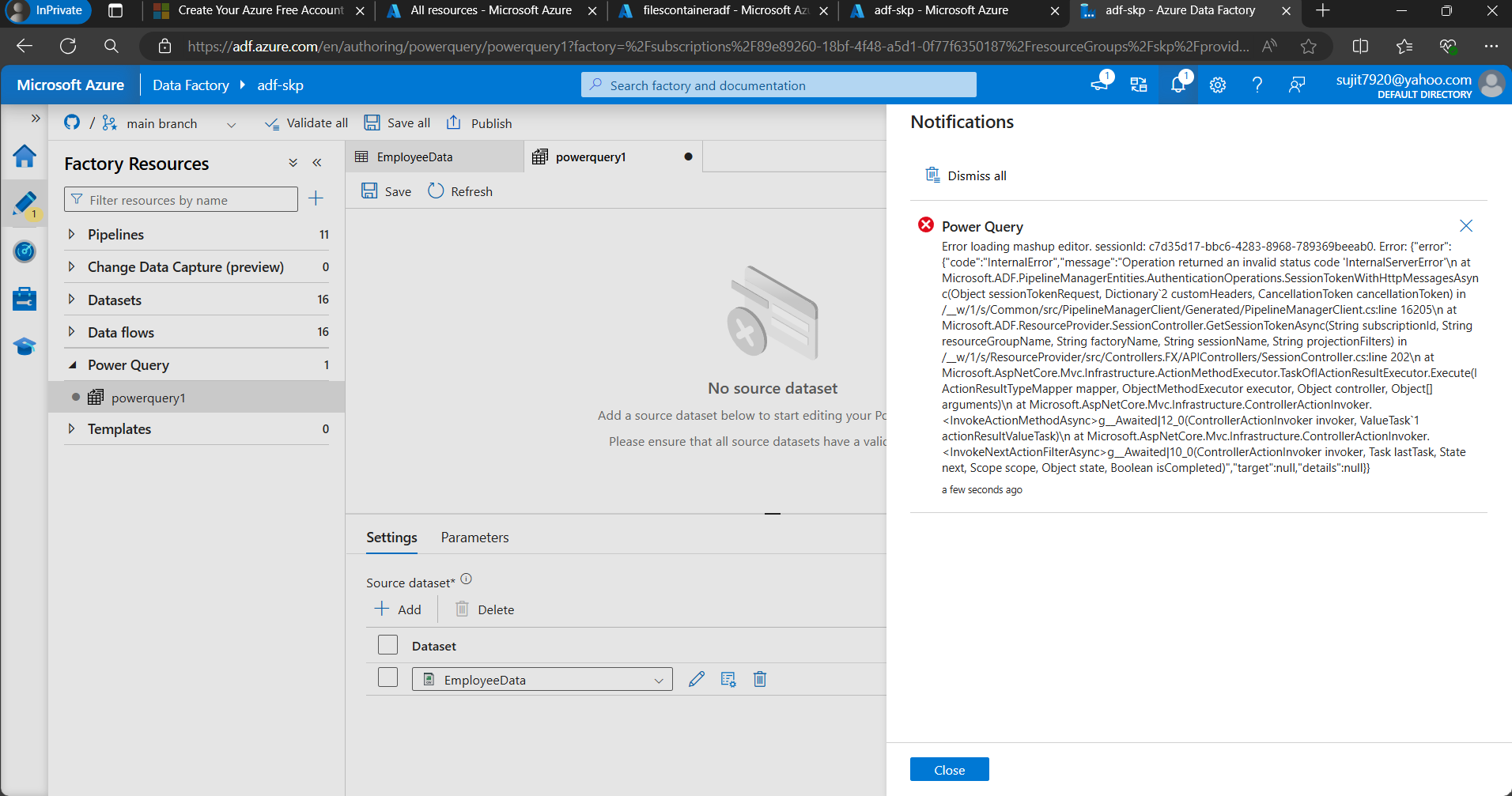1512x796 pixels.
Task: Click the Data Factory breadcrumb link
Action: tap(191, 85)
